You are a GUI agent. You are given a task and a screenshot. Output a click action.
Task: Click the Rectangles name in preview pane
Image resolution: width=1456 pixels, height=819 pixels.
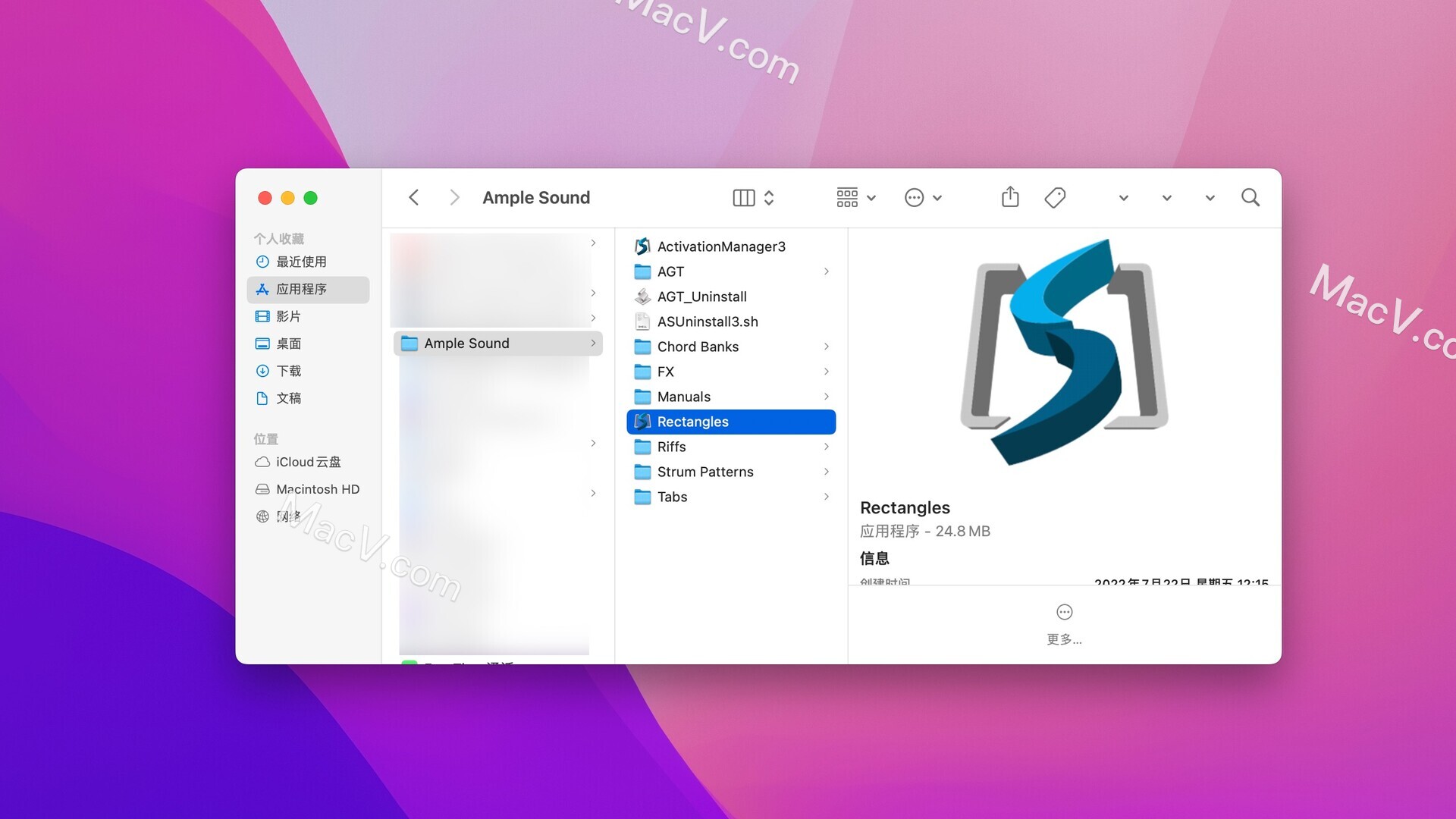coord(905,507)
